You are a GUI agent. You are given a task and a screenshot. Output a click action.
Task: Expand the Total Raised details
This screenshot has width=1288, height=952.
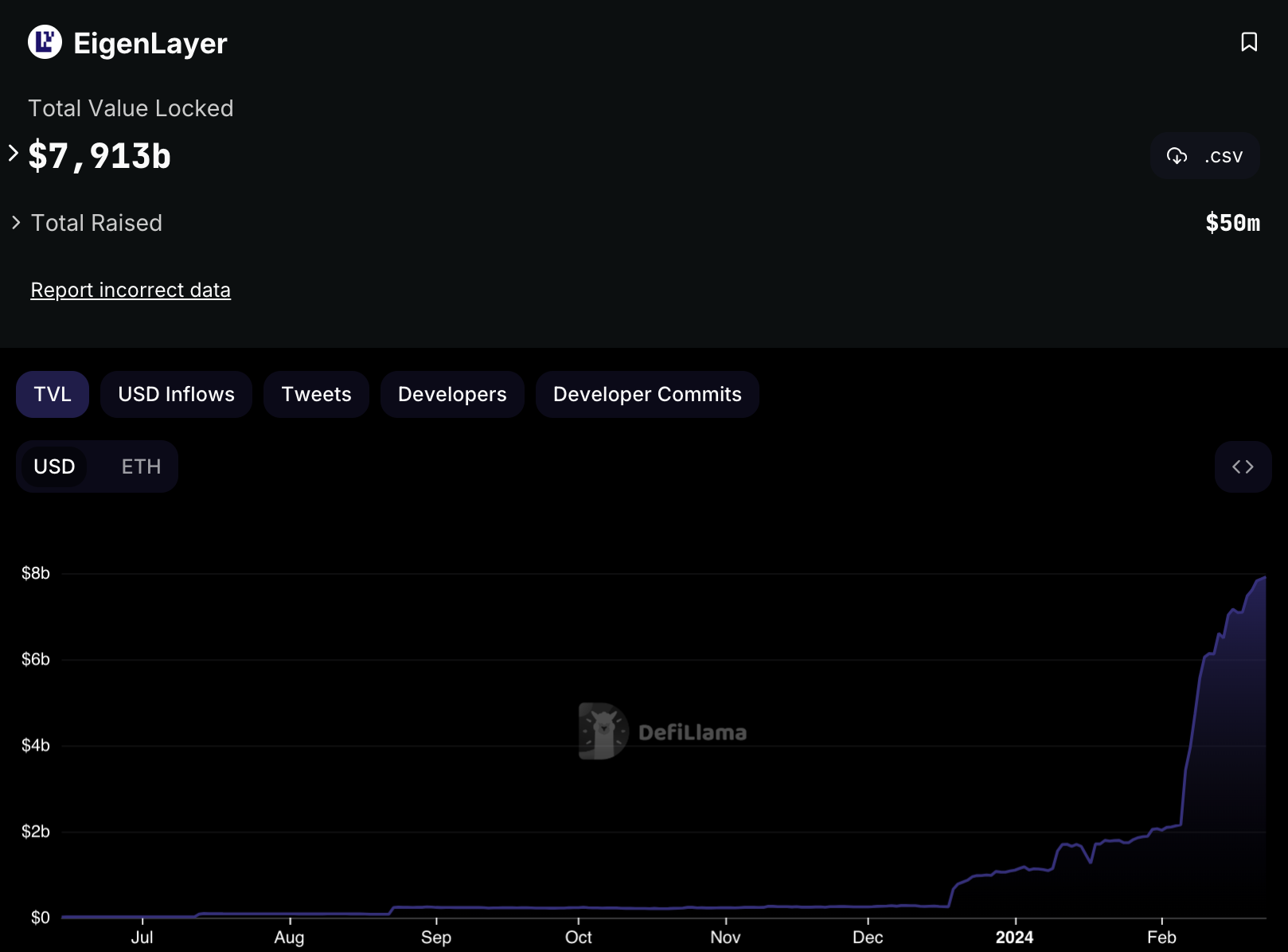tap(16, 223)
